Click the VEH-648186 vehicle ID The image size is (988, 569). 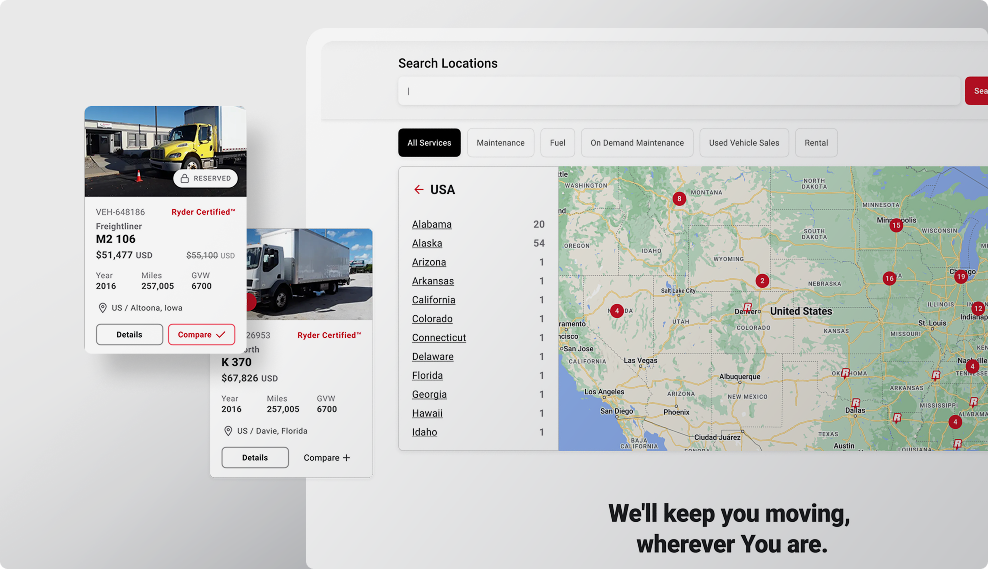120,212
